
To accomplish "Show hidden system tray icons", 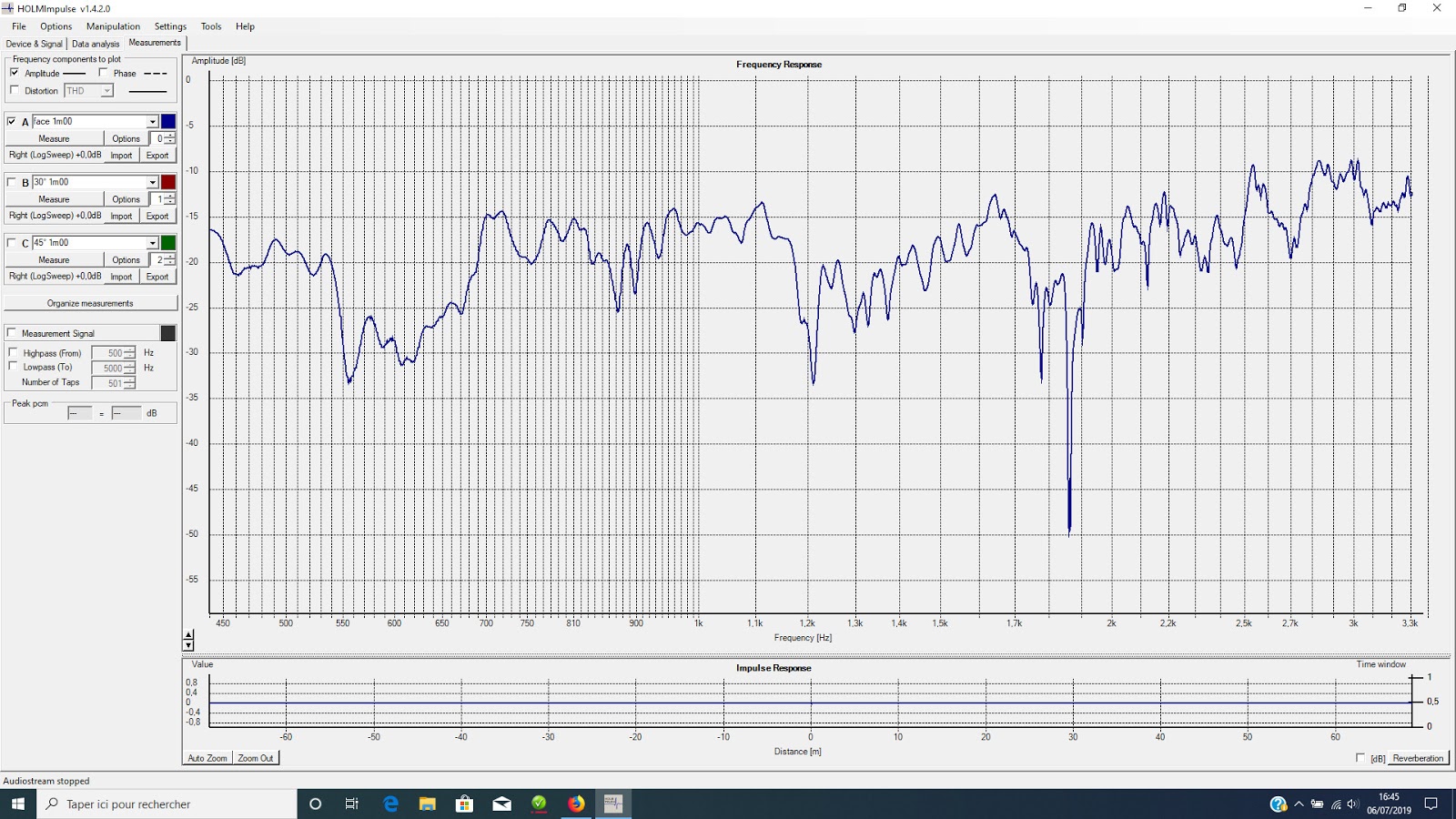I will point(1299,804).
